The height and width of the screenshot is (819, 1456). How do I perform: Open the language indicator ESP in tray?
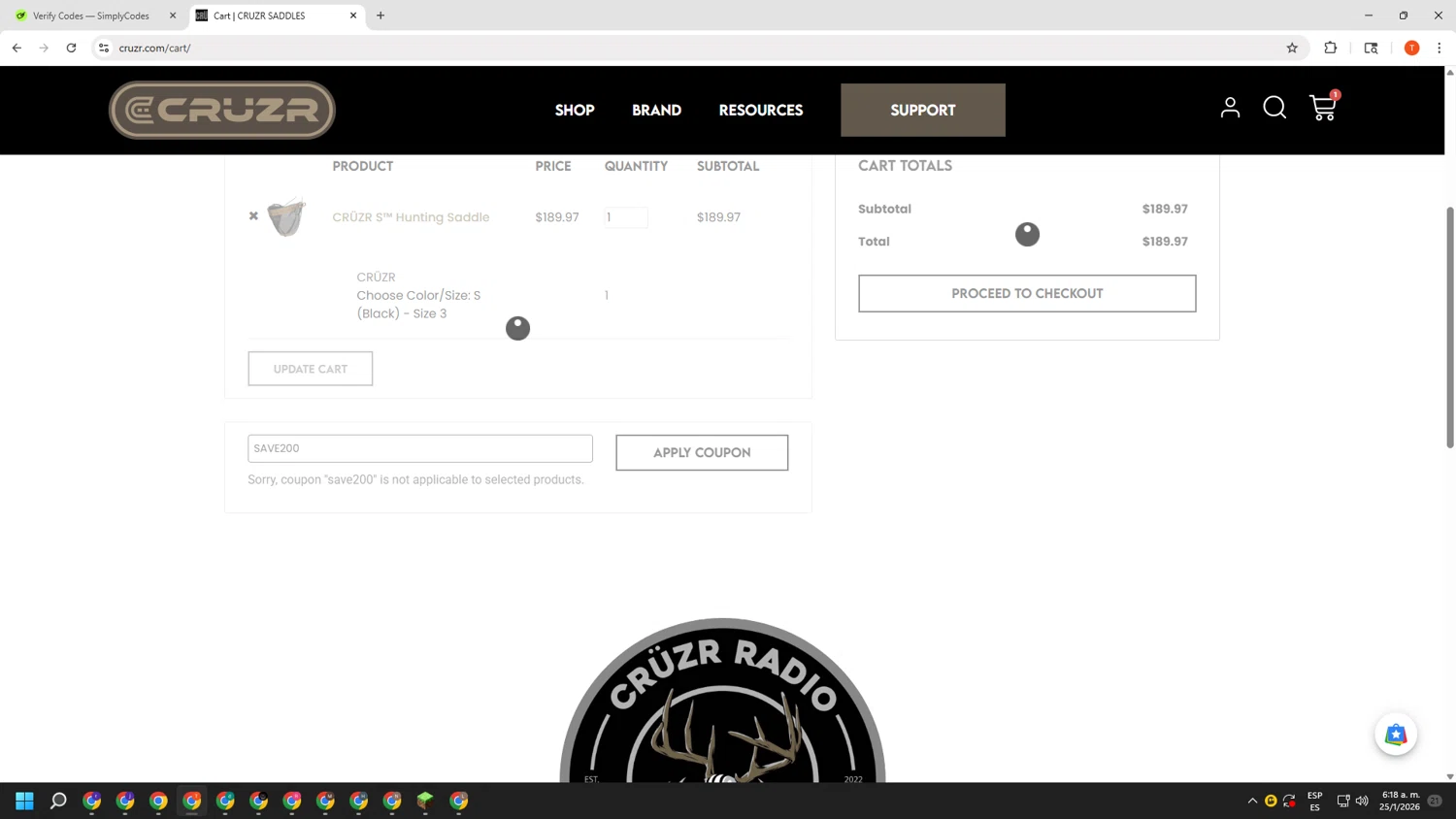pos(1314,801)
